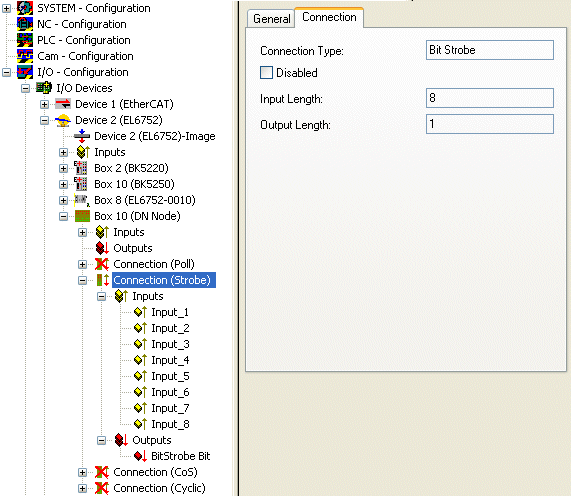
Task: Click the BitStrobe Bit output icon
Action: click(140, 456)
